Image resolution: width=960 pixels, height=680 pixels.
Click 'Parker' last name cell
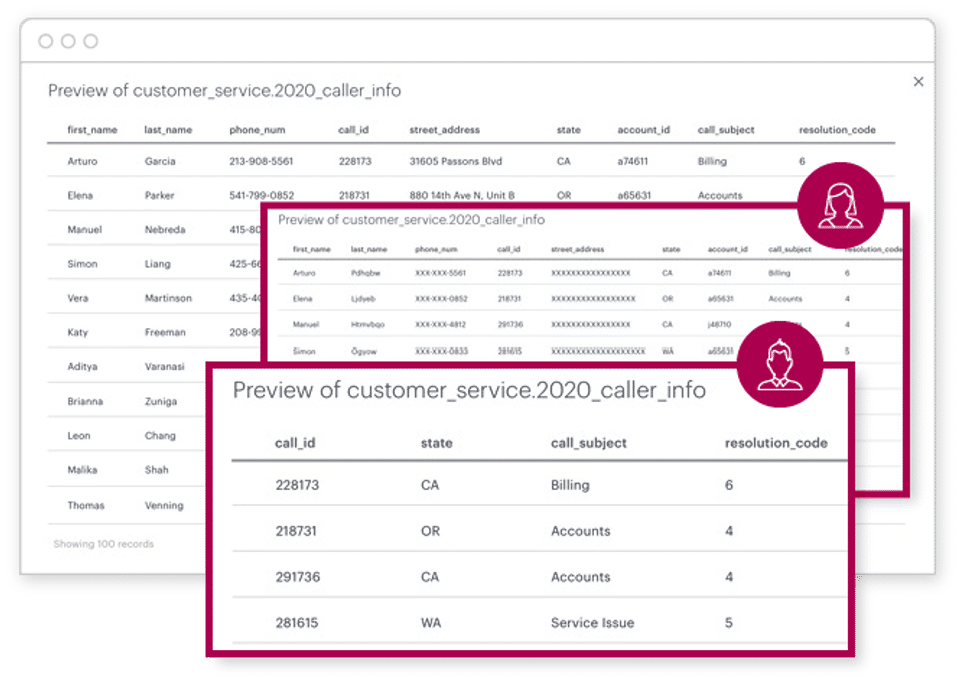tap(159, 195)
